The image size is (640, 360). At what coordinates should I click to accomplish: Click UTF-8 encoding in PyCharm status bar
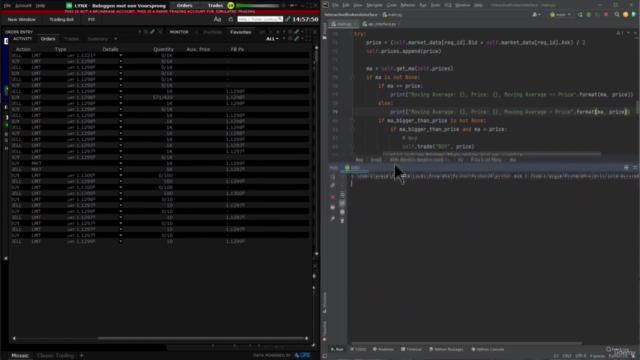coord(581,356)
